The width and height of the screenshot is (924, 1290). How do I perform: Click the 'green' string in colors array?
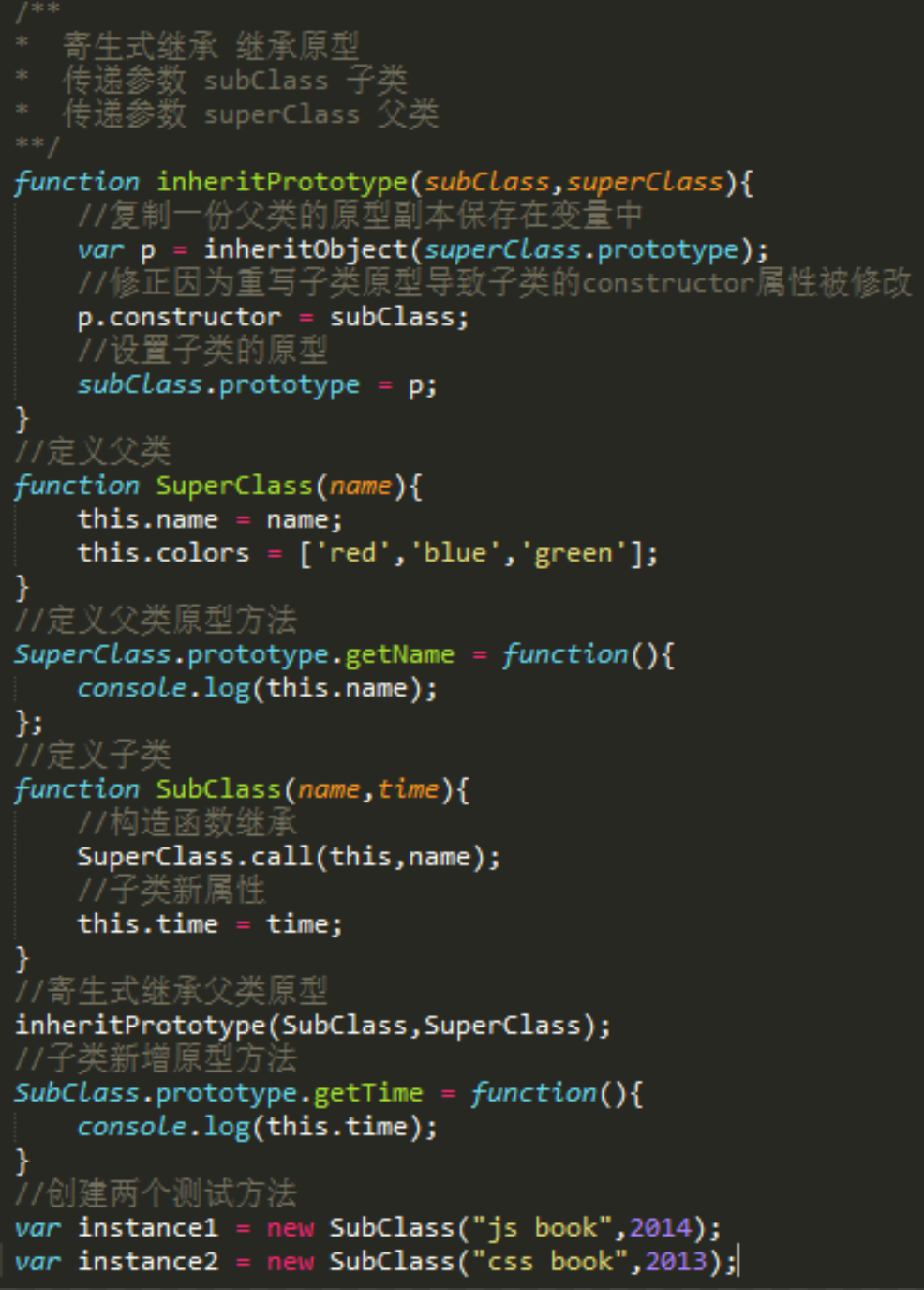pos(573,553)
